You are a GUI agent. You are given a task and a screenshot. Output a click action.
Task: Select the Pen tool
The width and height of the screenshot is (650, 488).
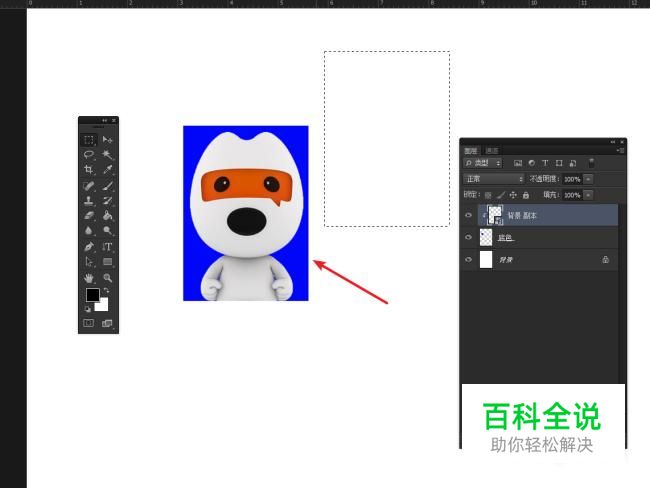tap(89, 246)
